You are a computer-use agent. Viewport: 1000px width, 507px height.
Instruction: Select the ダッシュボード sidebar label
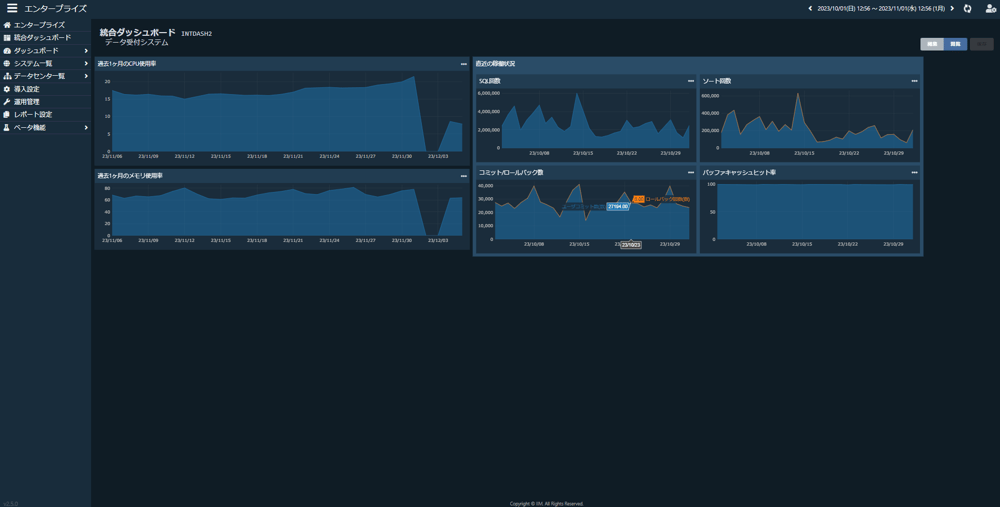[x=36, y=50]
